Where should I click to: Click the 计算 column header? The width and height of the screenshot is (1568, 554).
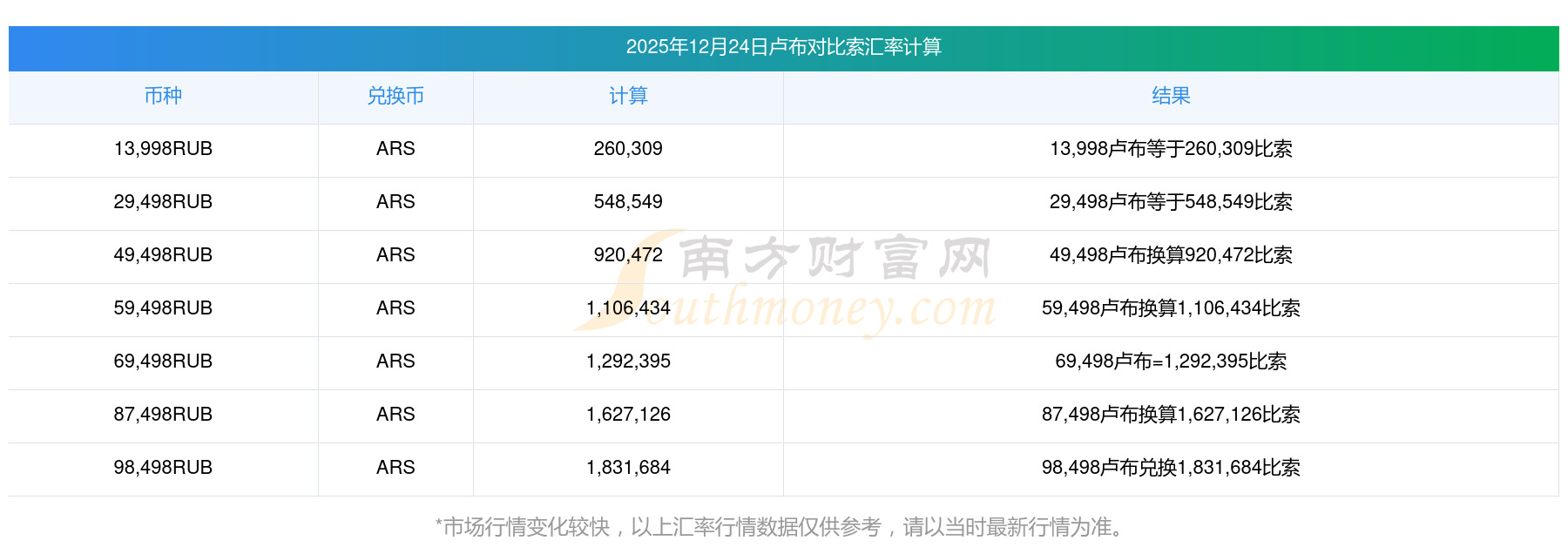[628, 96]
